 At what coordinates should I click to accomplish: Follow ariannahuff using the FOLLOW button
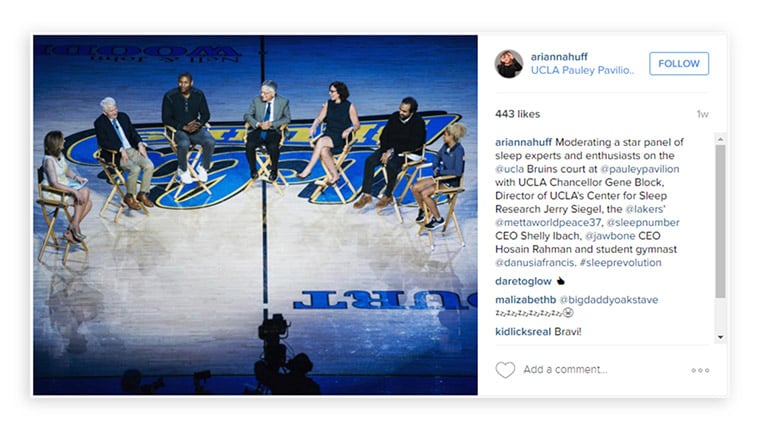[679, 64]
